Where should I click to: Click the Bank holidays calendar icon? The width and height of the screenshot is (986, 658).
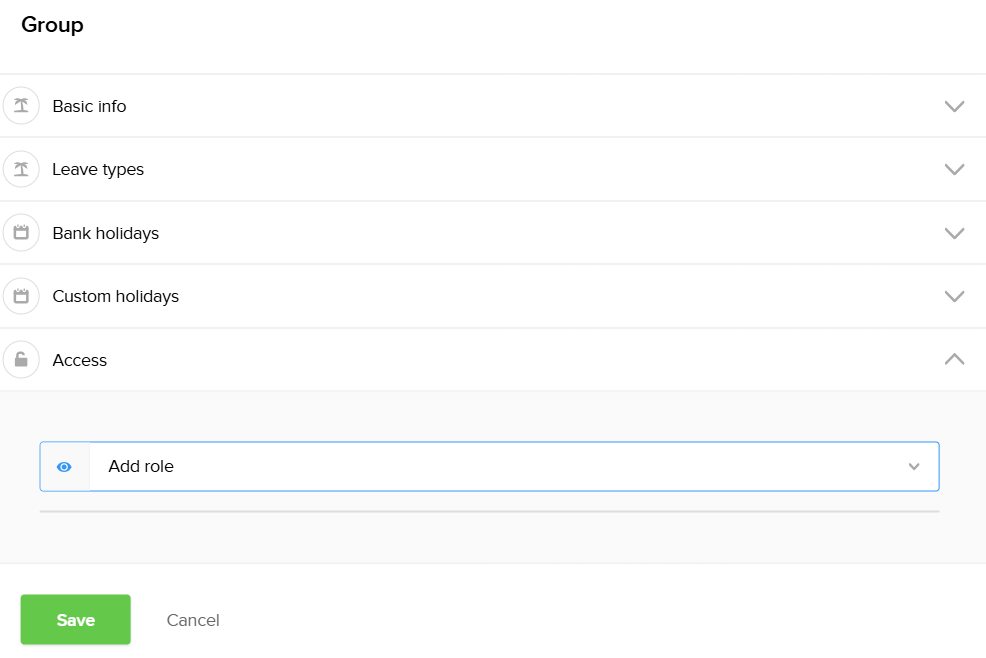(21, 233)
